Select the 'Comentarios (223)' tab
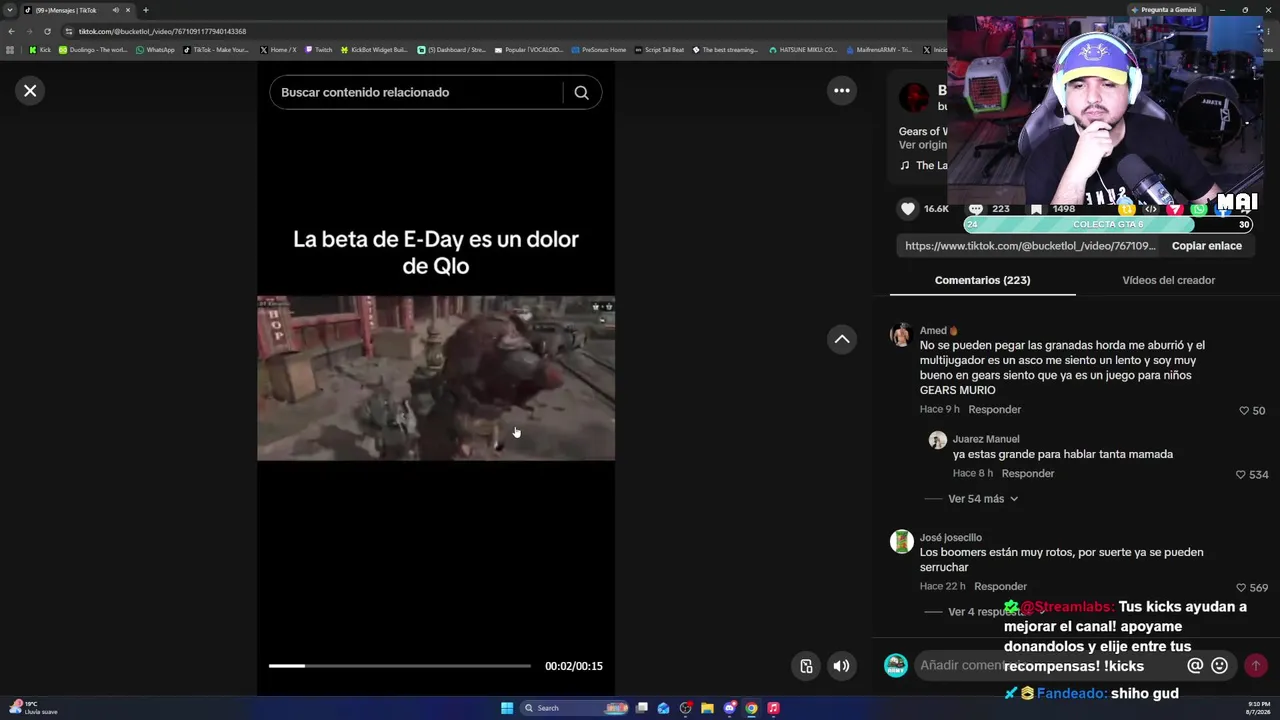The width and height of the screenshot is (1280, 720). pos(982,280)
